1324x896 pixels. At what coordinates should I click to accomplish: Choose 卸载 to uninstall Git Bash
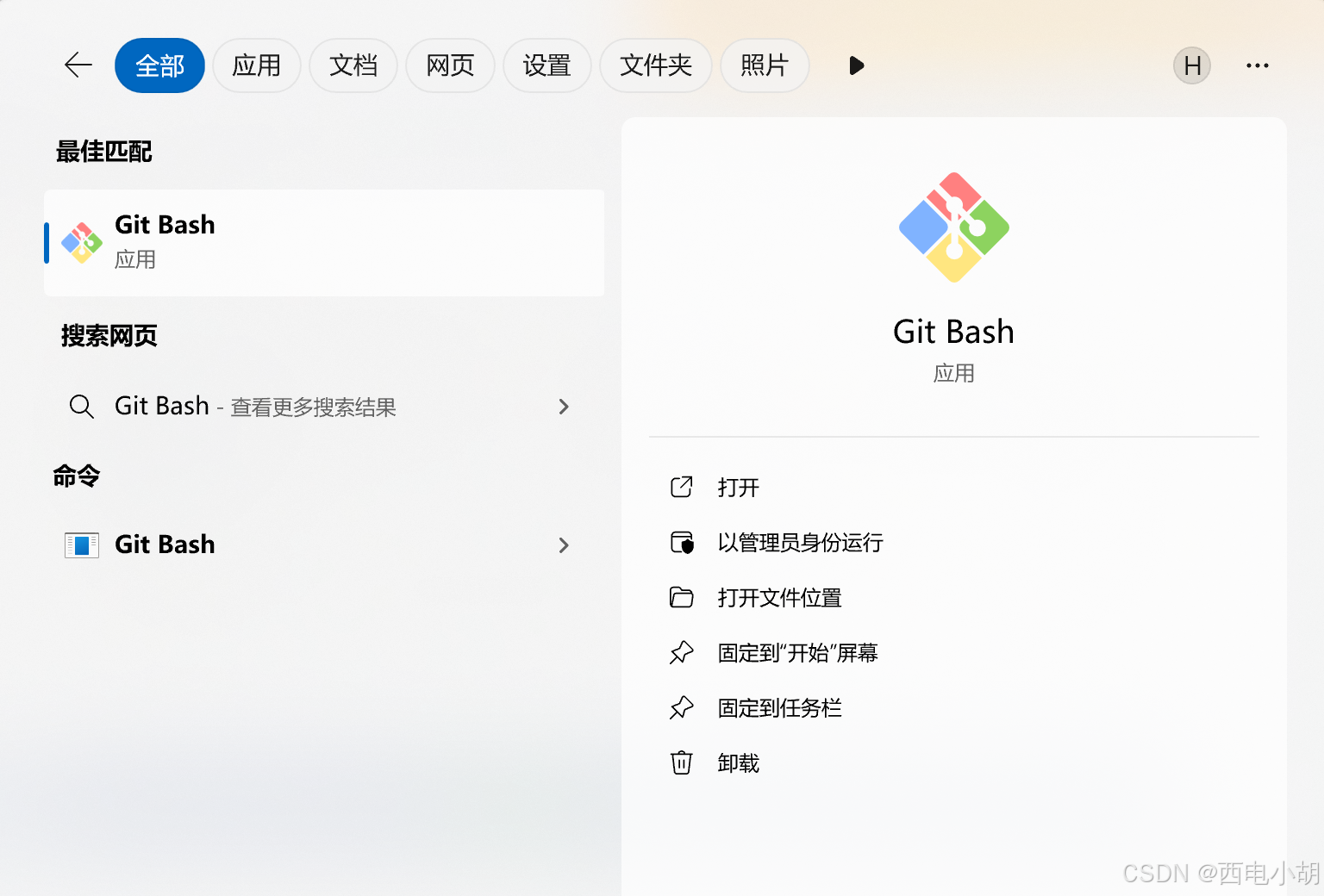pos(739,763)
